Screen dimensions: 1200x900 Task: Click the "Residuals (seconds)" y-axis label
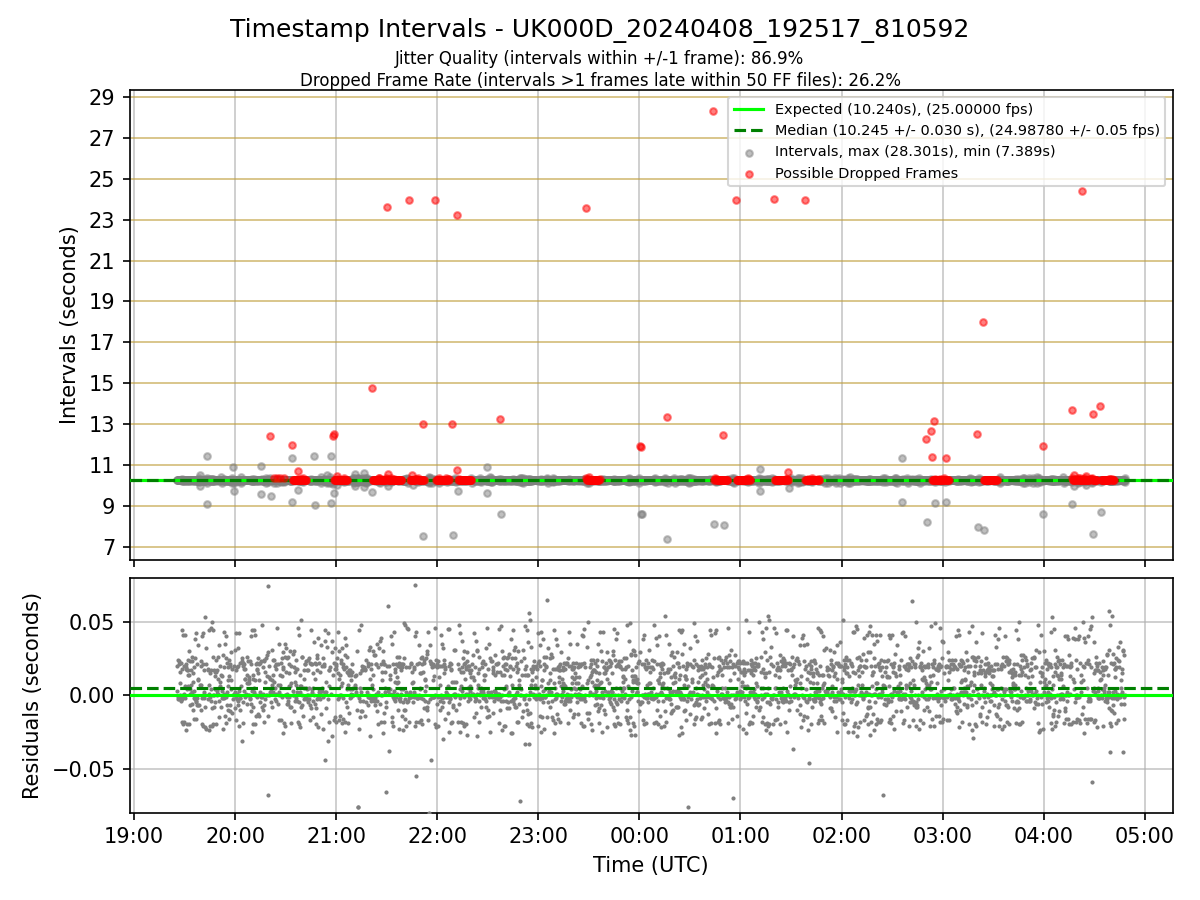point(31,696)
